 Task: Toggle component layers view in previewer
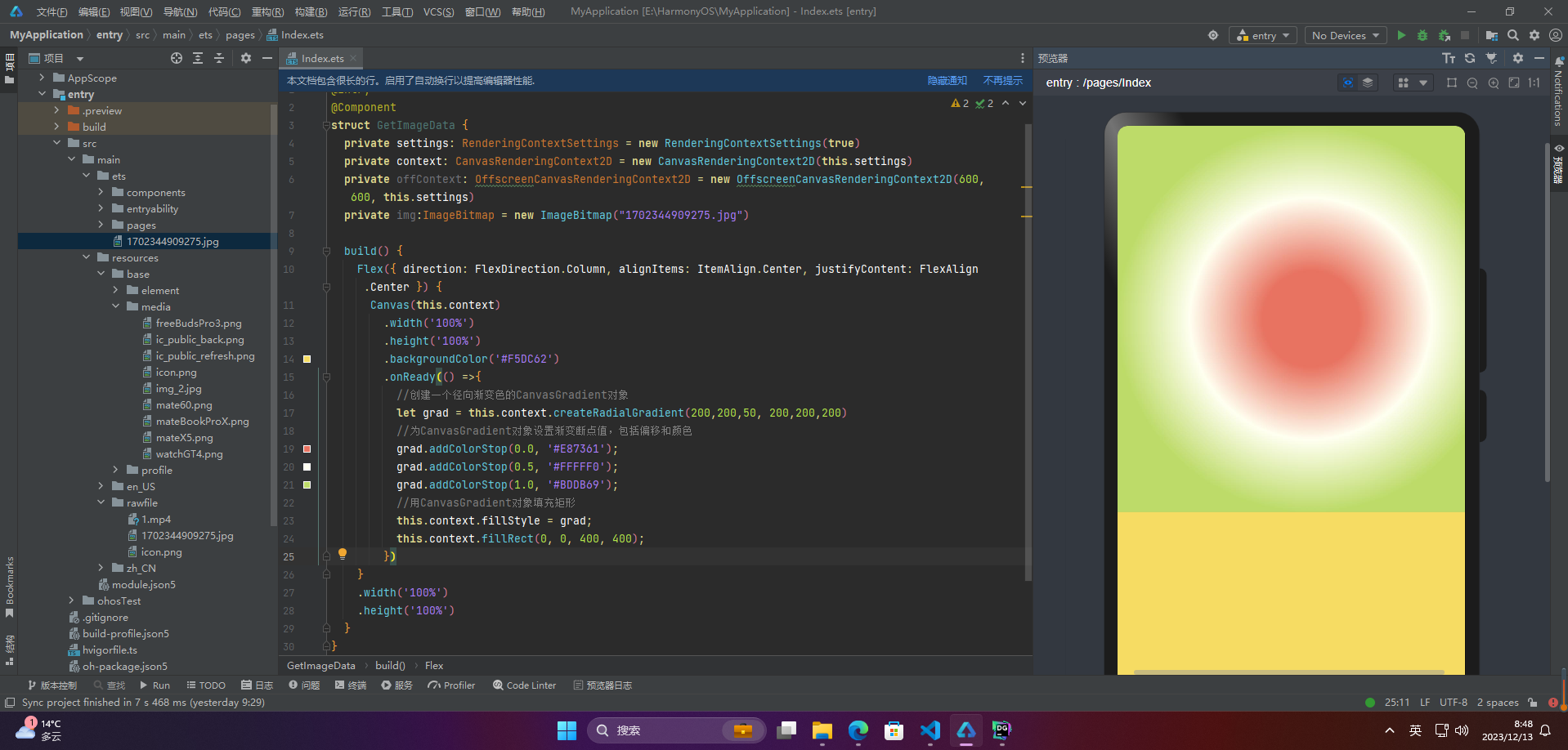click(x=1368, y=83)
